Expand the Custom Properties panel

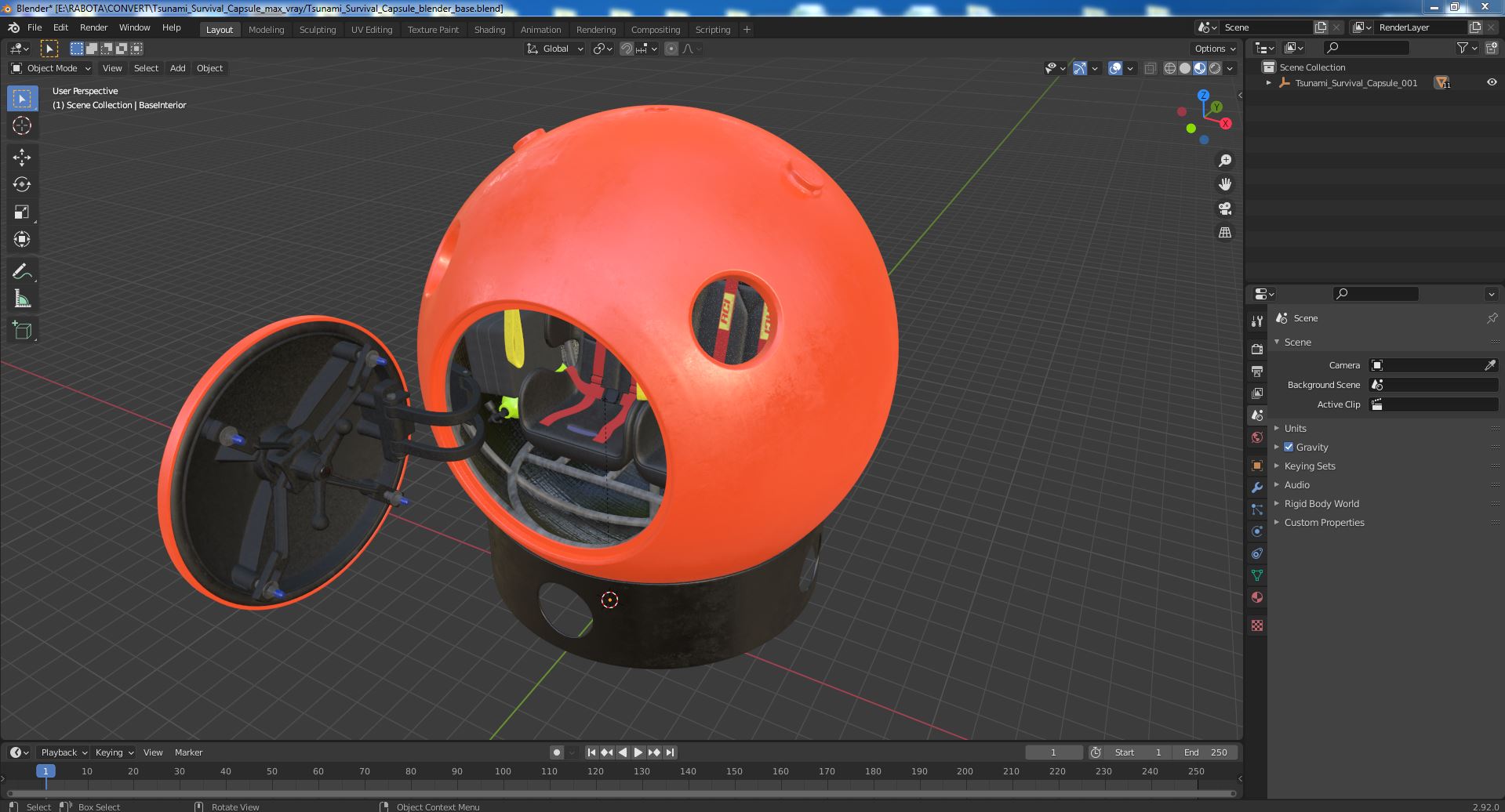point(1324,522)
